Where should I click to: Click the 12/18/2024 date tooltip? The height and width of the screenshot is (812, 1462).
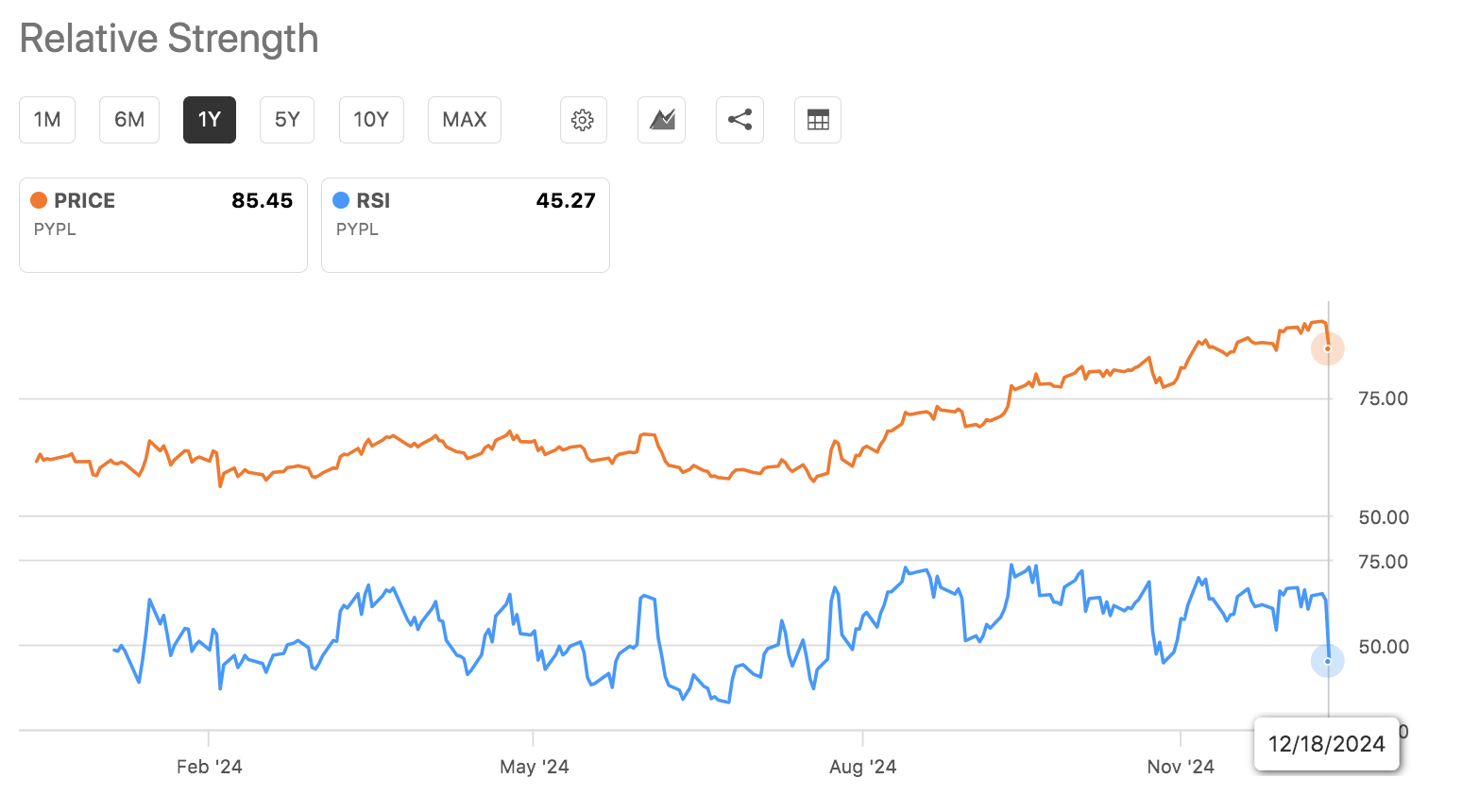point(1326,744)
